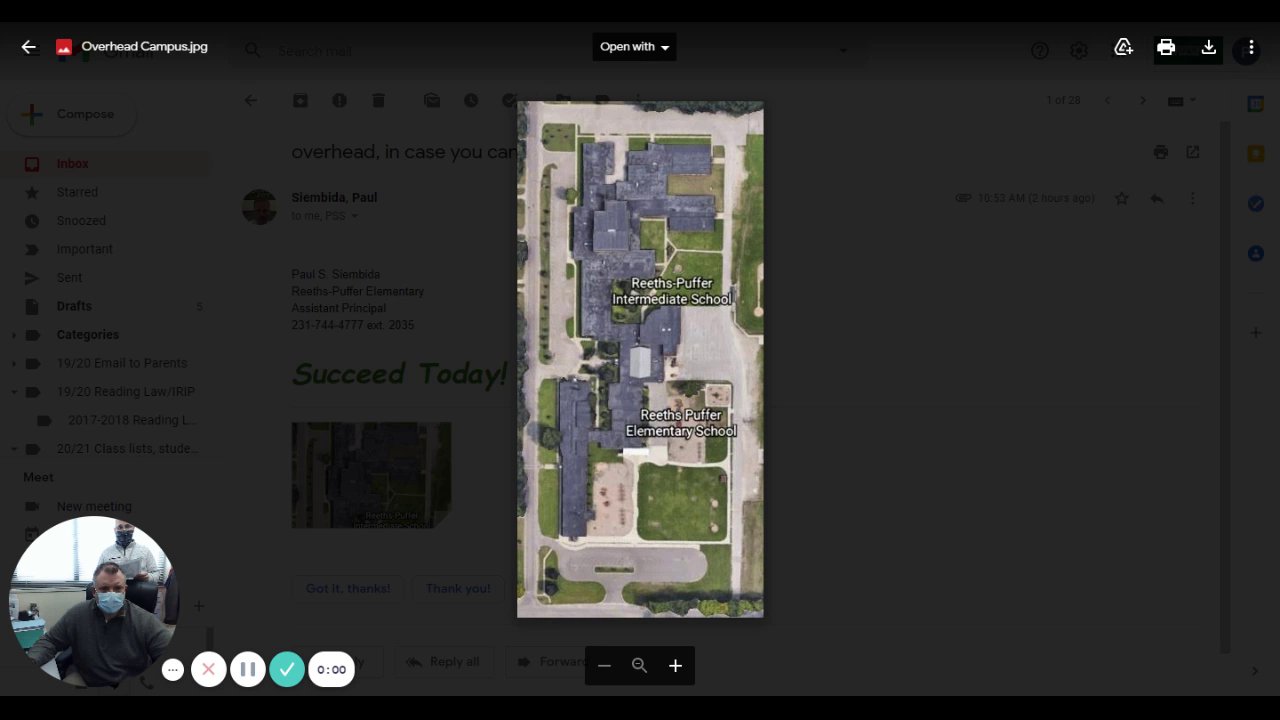
Task: Open the Sent folder
Action: [x=69, y=278]
